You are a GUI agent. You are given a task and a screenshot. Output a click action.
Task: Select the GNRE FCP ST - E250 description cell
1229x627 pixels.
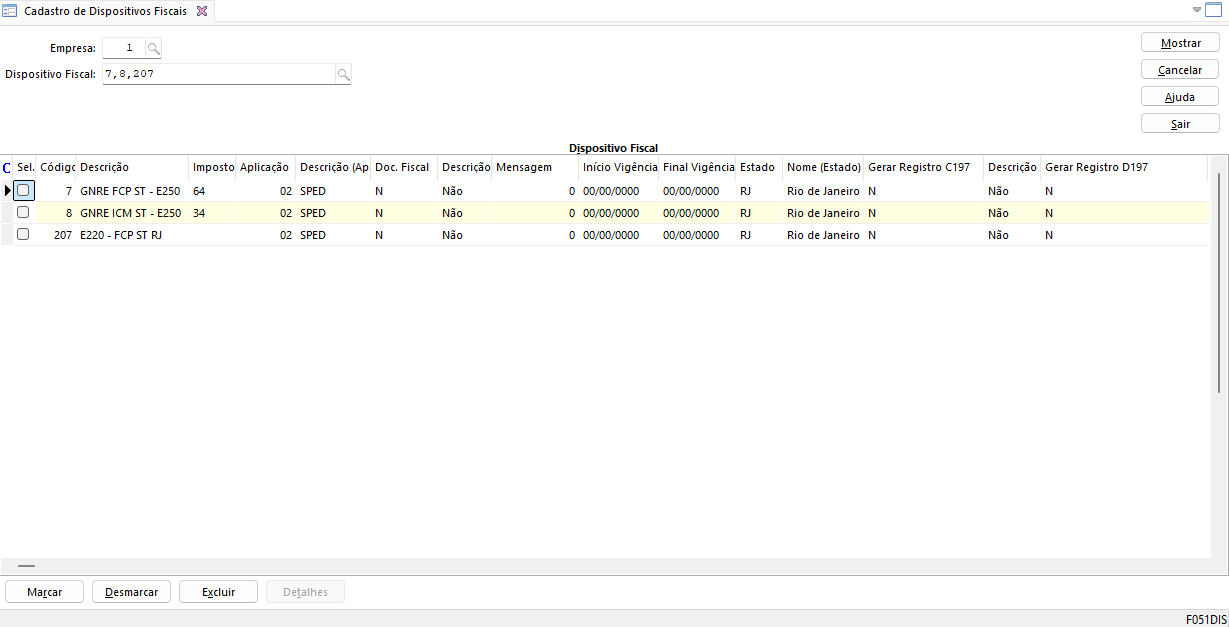click(133, 190)
